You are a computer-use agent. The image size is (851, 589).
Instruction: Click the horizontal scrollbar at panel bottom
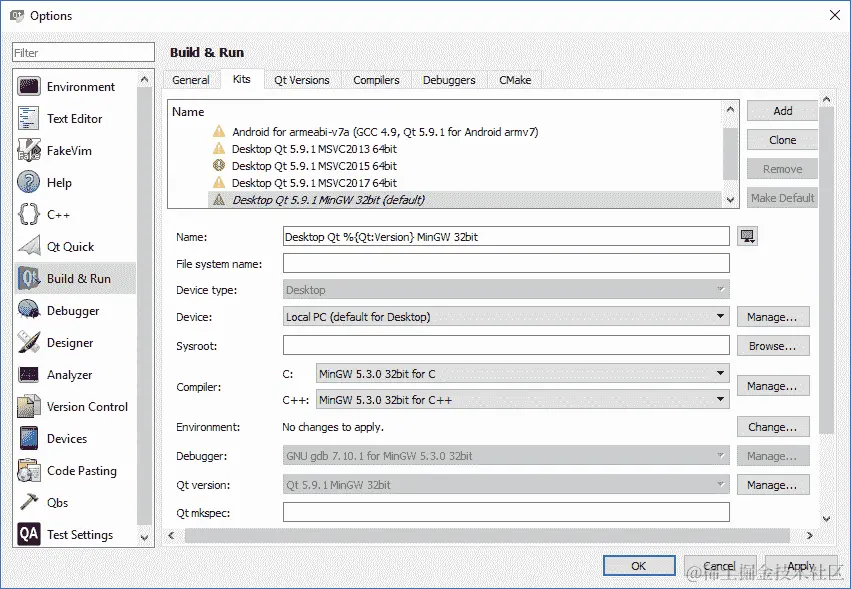pyautogui.click(x=487, y=536)
